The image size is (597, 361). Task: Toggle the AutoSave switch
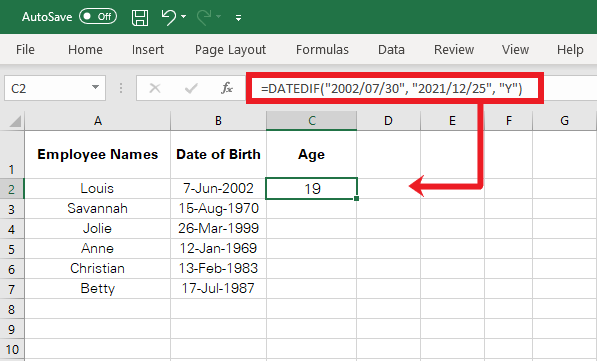[98, 17]
